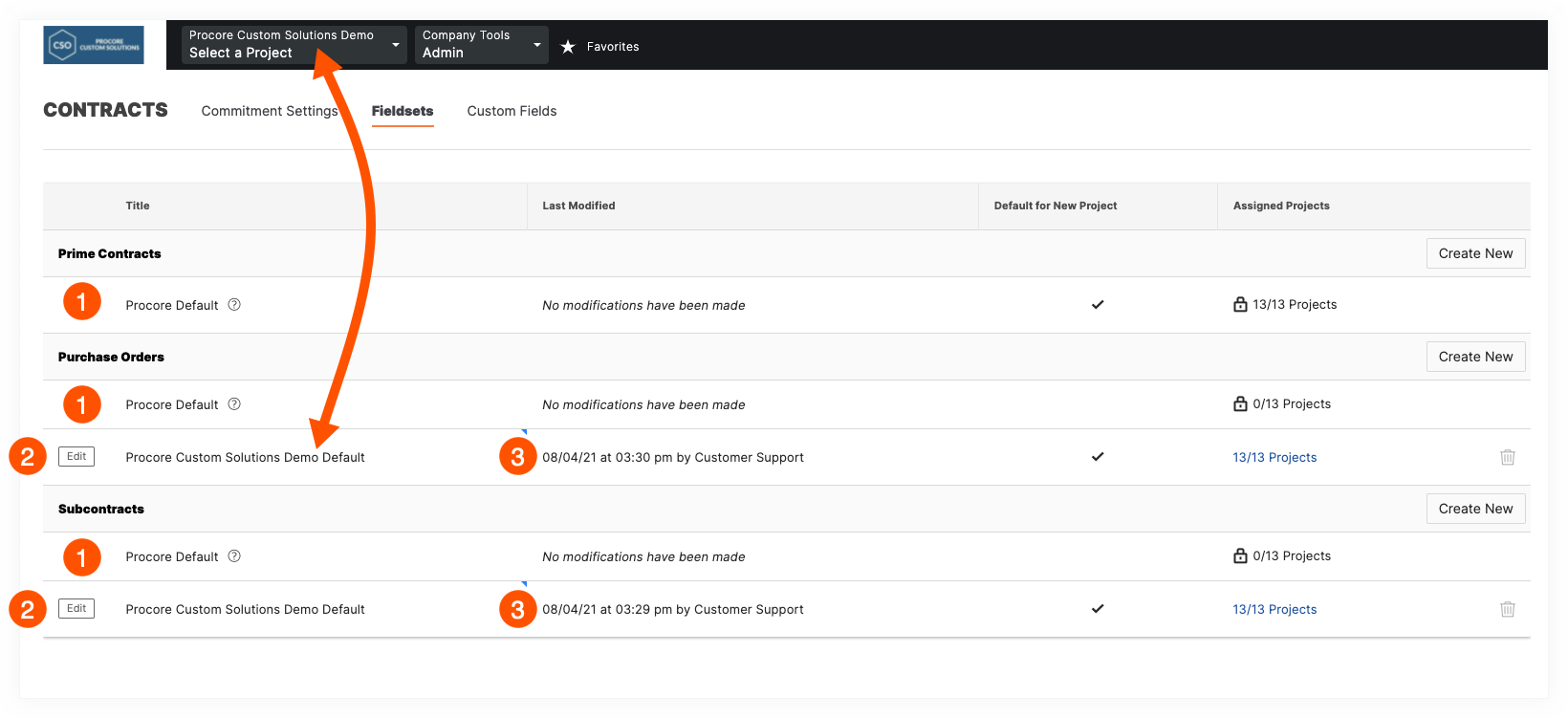Click lock icon in Subcontracts Procore Default row

(1240, 555)
